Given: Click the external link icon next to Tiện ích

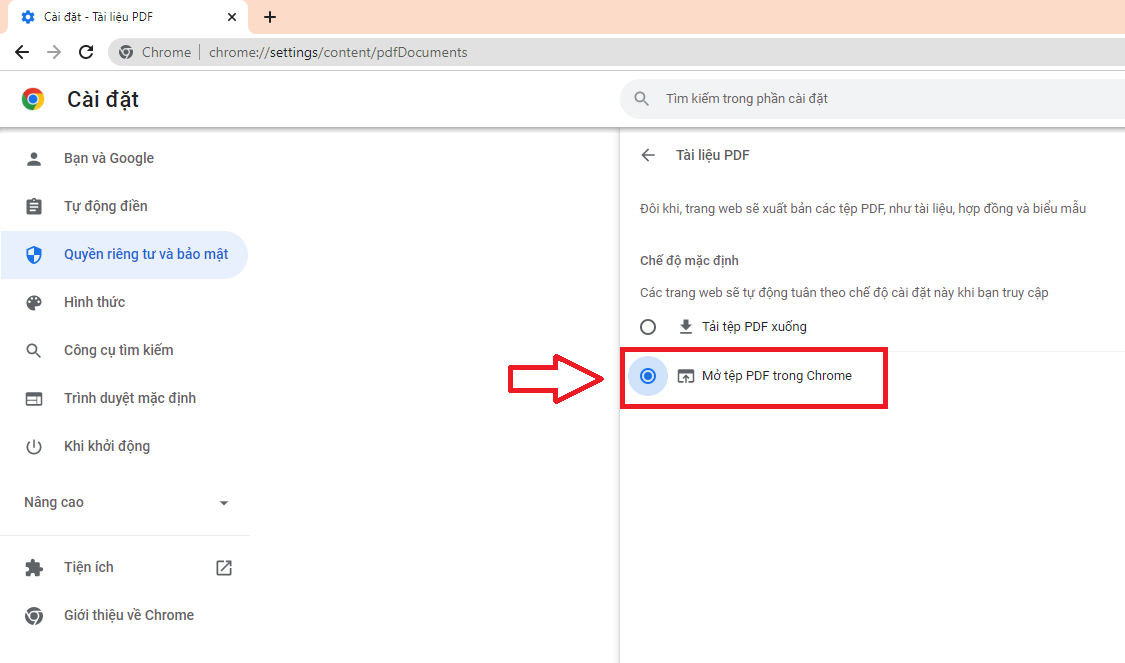Looking at the screenshot, I should tap(224, 568).
